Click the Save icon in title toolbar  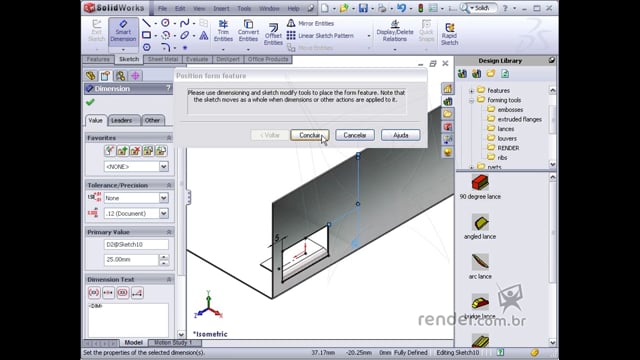point(363,8)
